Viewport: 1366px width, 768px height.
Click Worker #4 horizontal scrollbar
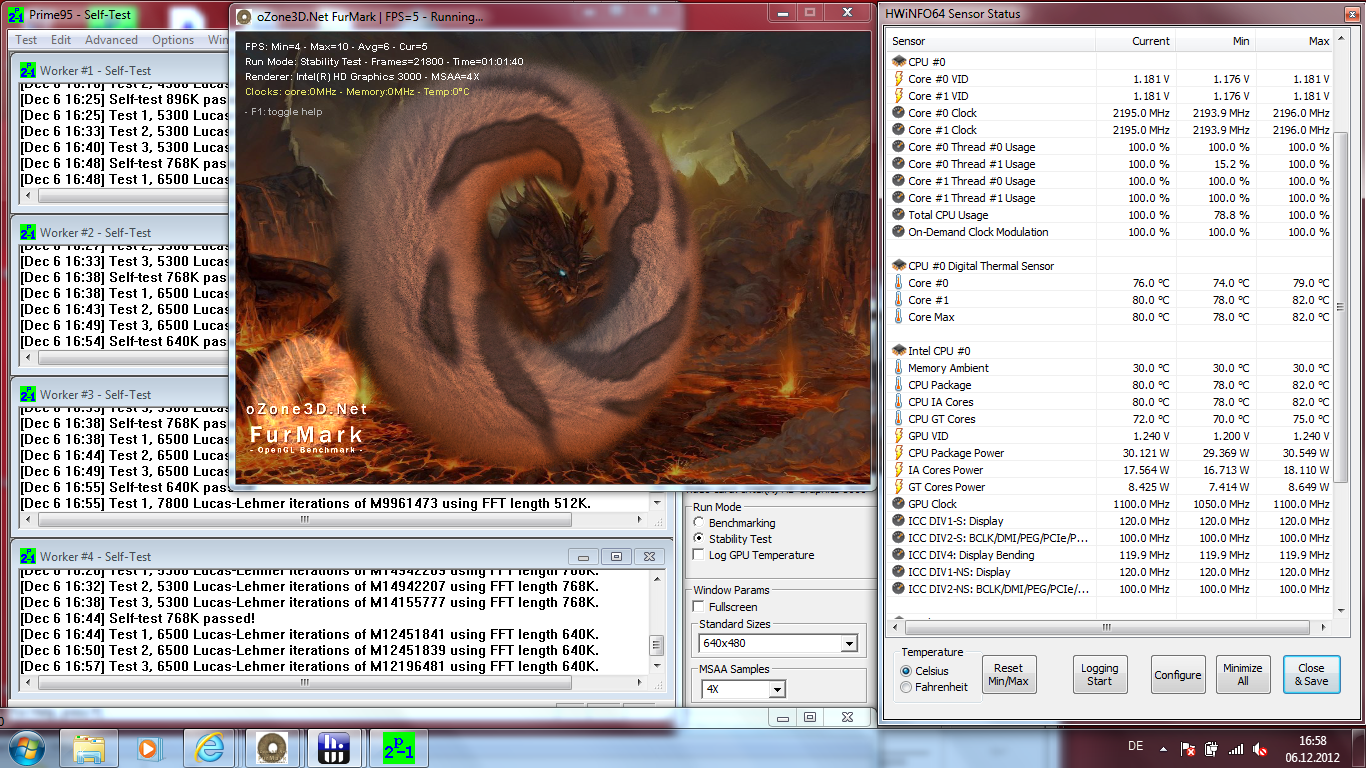coord(334,682)
